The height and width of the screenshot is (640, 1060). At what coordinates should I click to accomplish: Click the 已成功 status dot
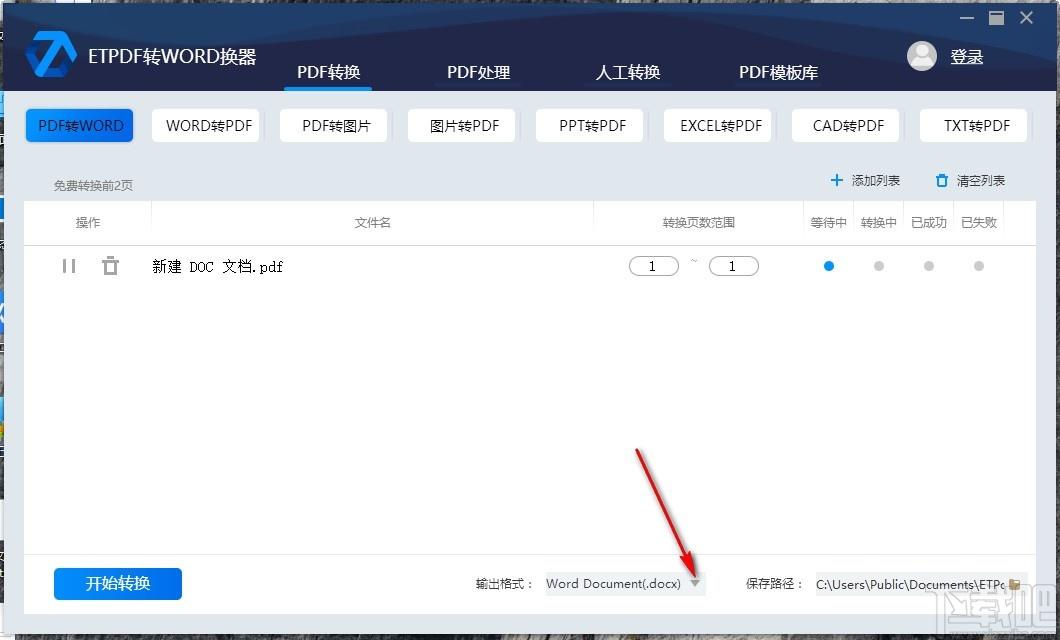click(929, 266)
